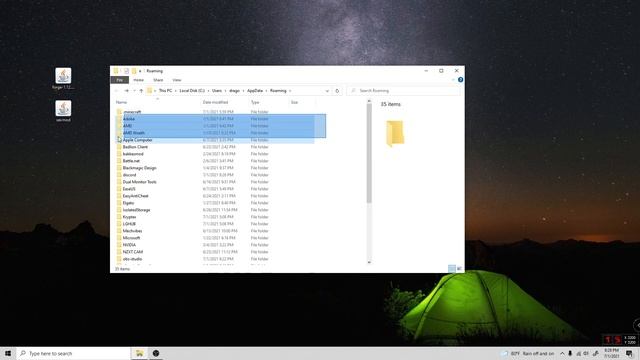Viewport: 640px width, 360px height.
Task: Open the notification center icon
Action: click(x=629, y=353)
